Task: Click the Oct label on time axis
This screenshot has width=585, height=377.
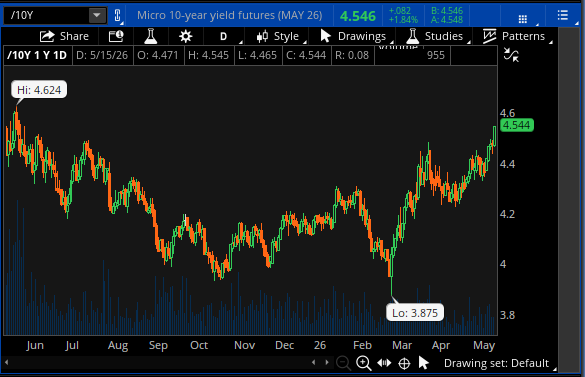Action: coord(199,345)
